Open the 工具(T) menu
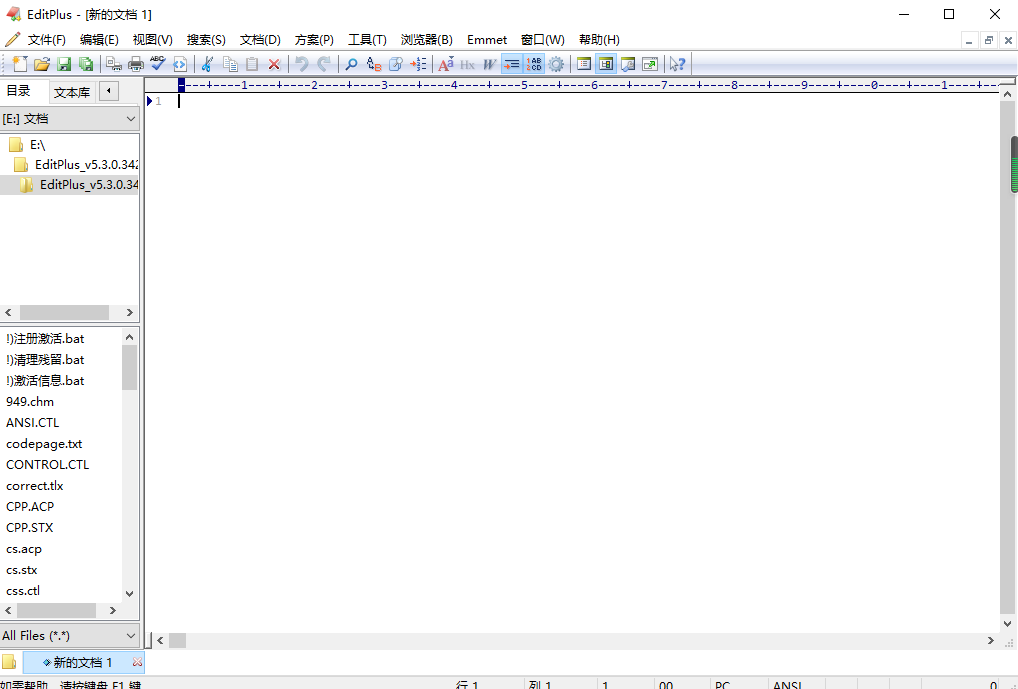The height and width of the screenshot is (689, 1018). [366, 39]
